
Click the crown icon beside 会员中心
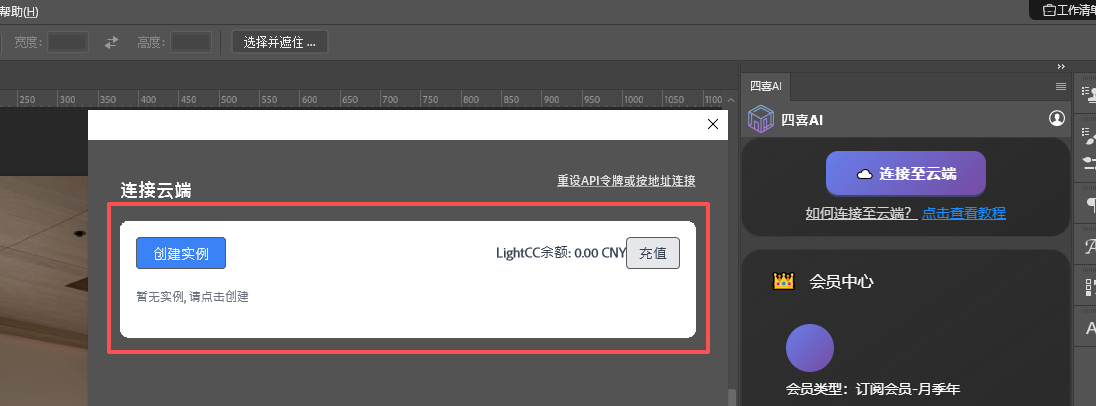click(x=783, y=282)
